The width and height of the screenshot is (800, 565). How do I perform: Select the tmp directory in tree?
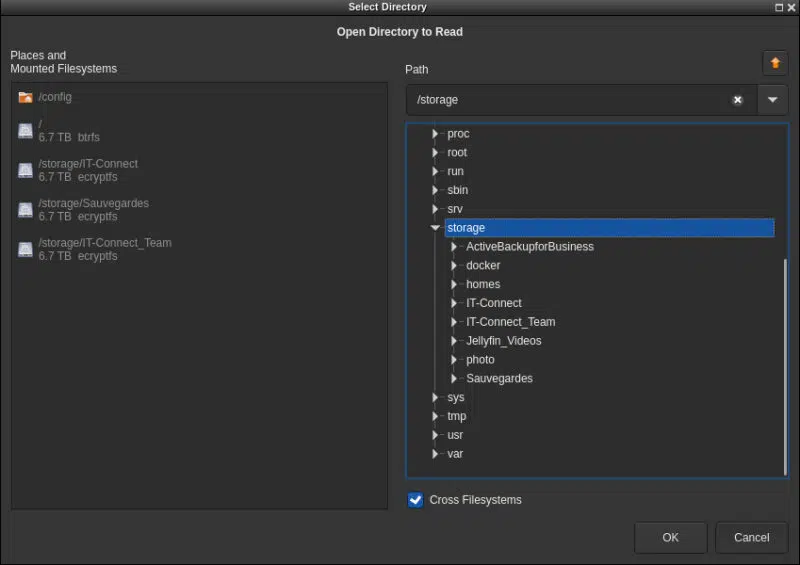click(457, 416)
